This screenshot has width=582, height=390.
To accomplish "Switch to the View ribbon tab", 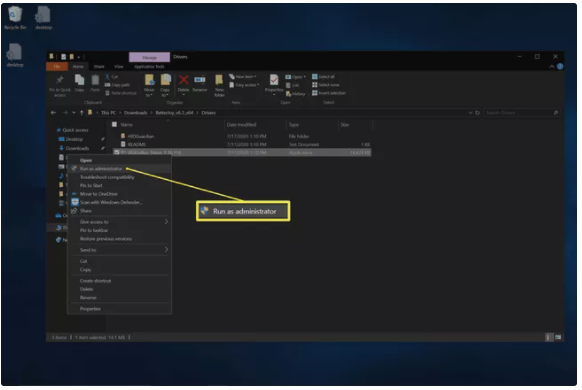I will tap(119, 67).
